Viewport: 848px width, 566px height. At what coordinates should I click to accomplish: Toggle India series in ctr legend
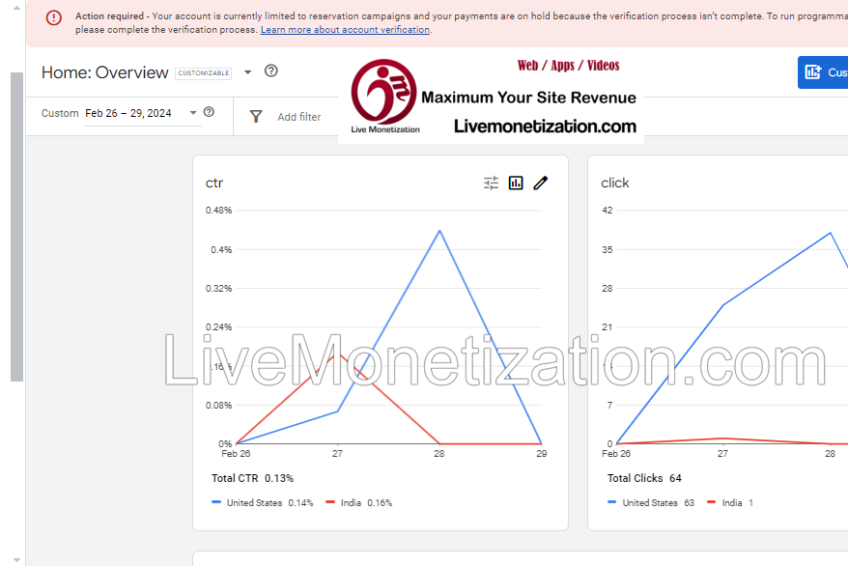(350, 503)
